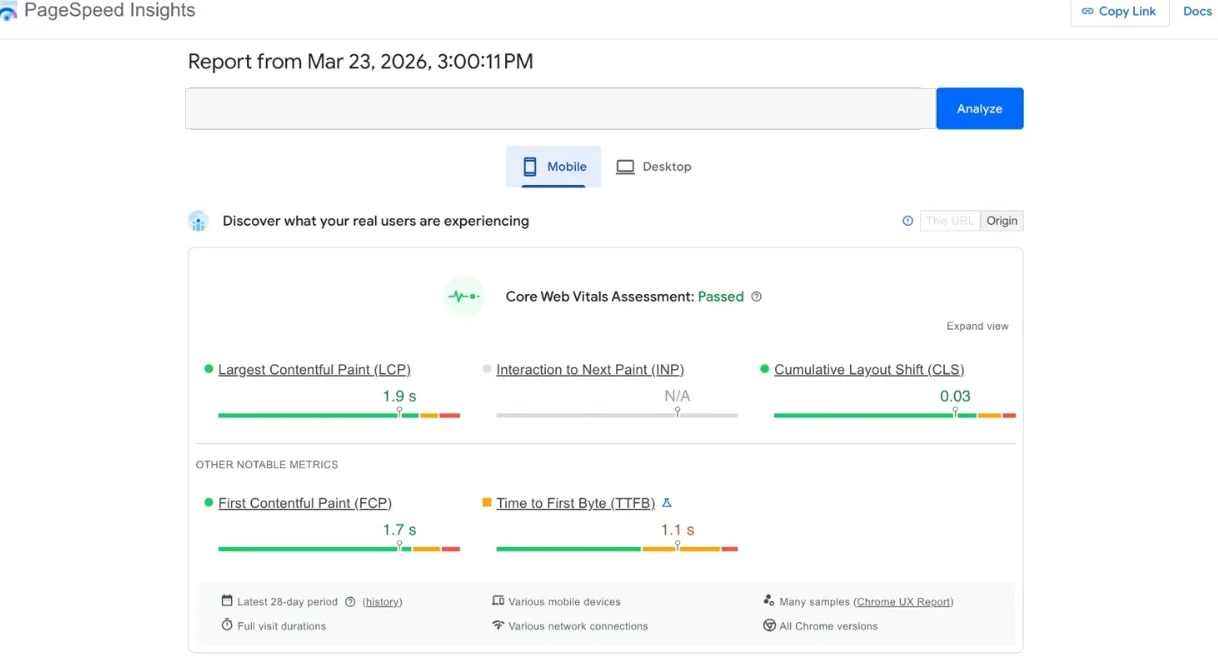Click the info icon near the Origin toggle
This screenshot has width=1218, height=664.
point(908,220)
